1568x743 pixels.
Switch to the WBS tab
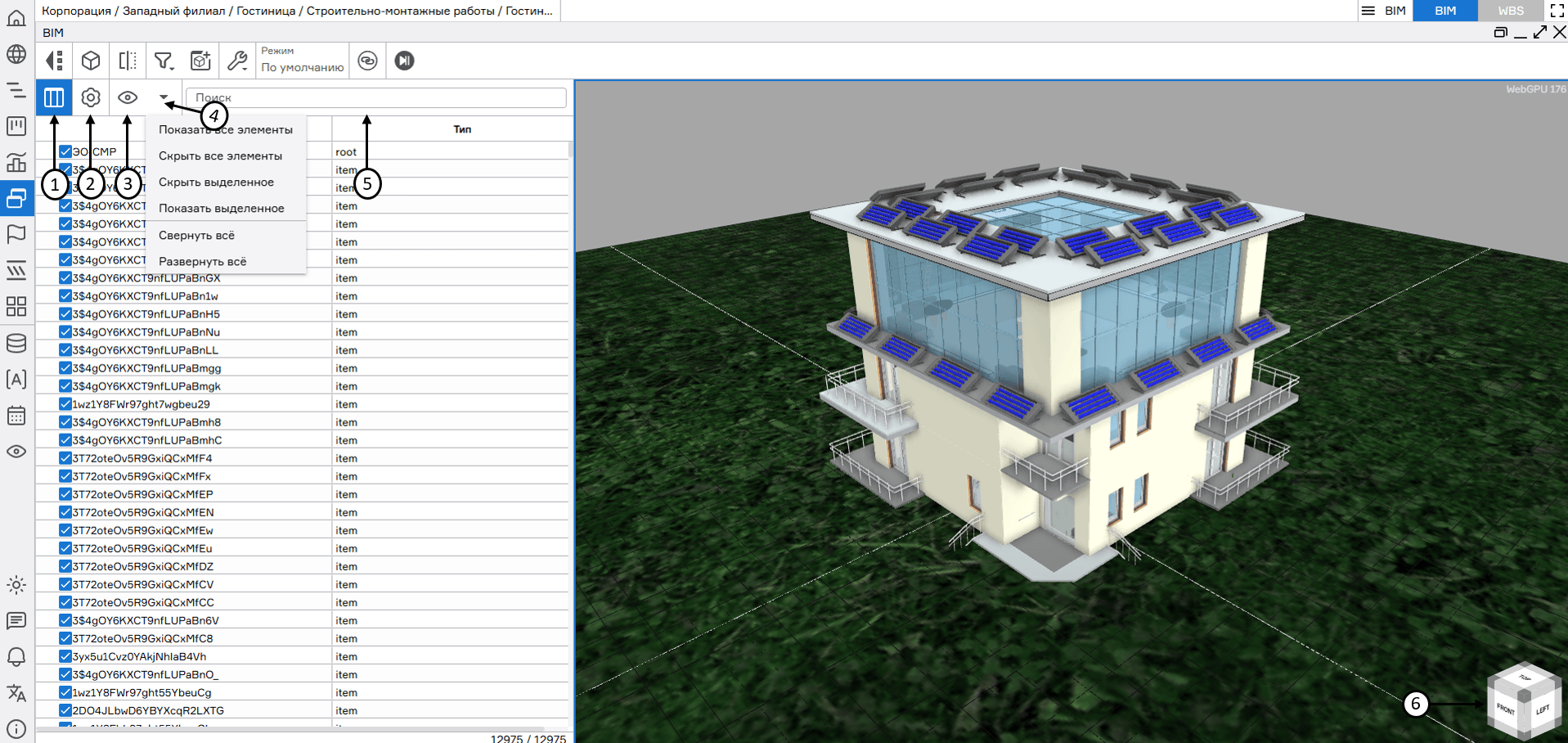pos(1510,11)
